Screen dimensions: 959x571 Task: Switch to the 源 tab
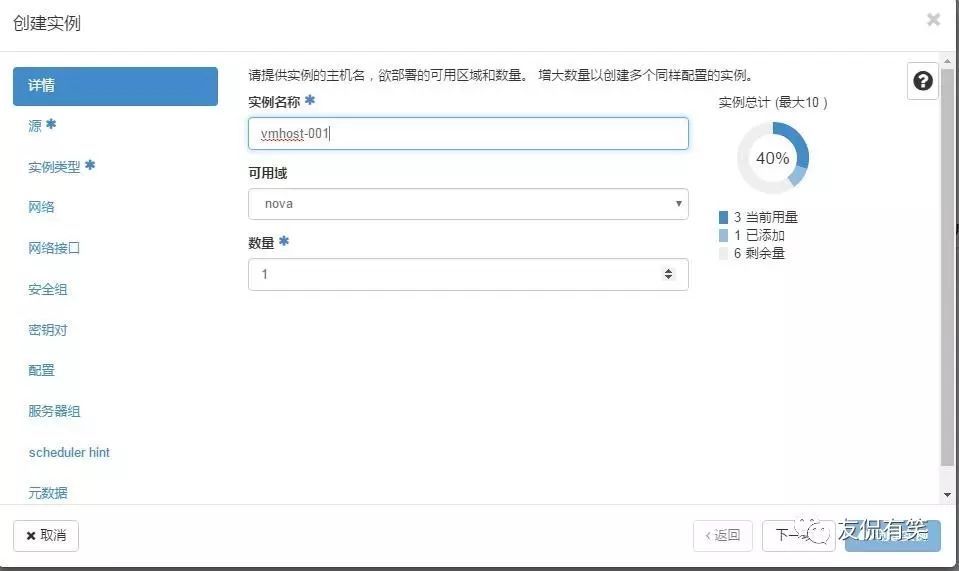(x=42, y=126)
